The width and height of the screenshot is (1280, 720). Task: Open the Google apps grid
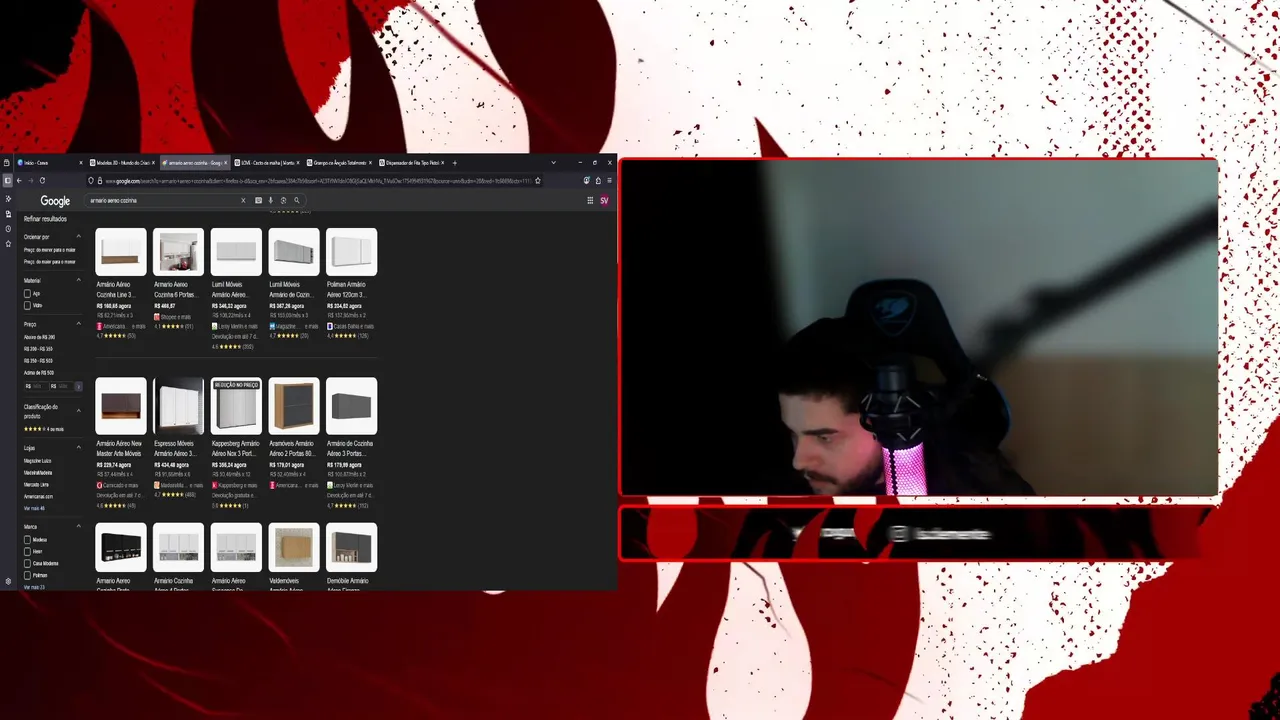pyautogui.click(x=590, y=200)
